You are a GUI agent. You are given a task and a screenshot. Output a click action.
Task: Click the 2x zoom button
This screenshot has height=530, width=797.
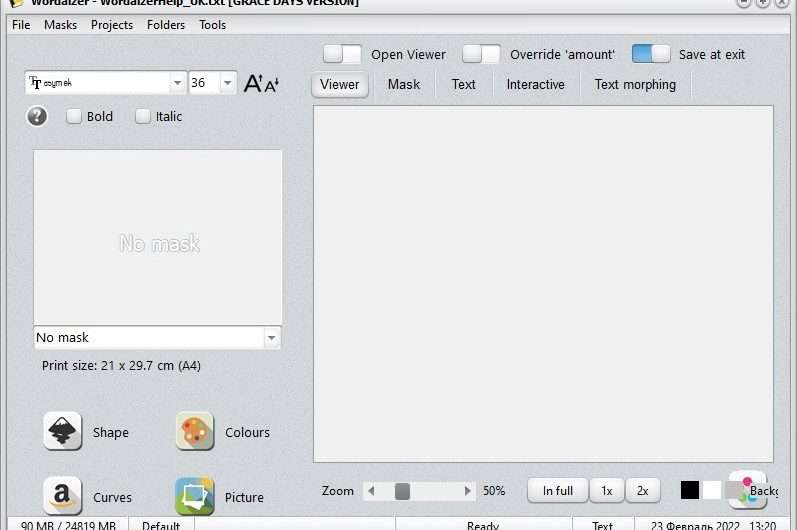642,491
